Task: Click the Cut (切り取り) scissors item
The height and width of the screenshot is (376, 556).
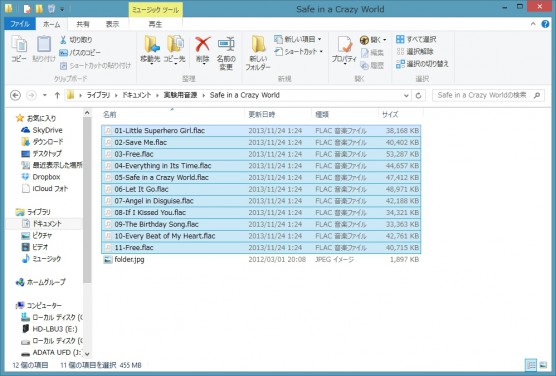Action: click(x=76, y=40)
